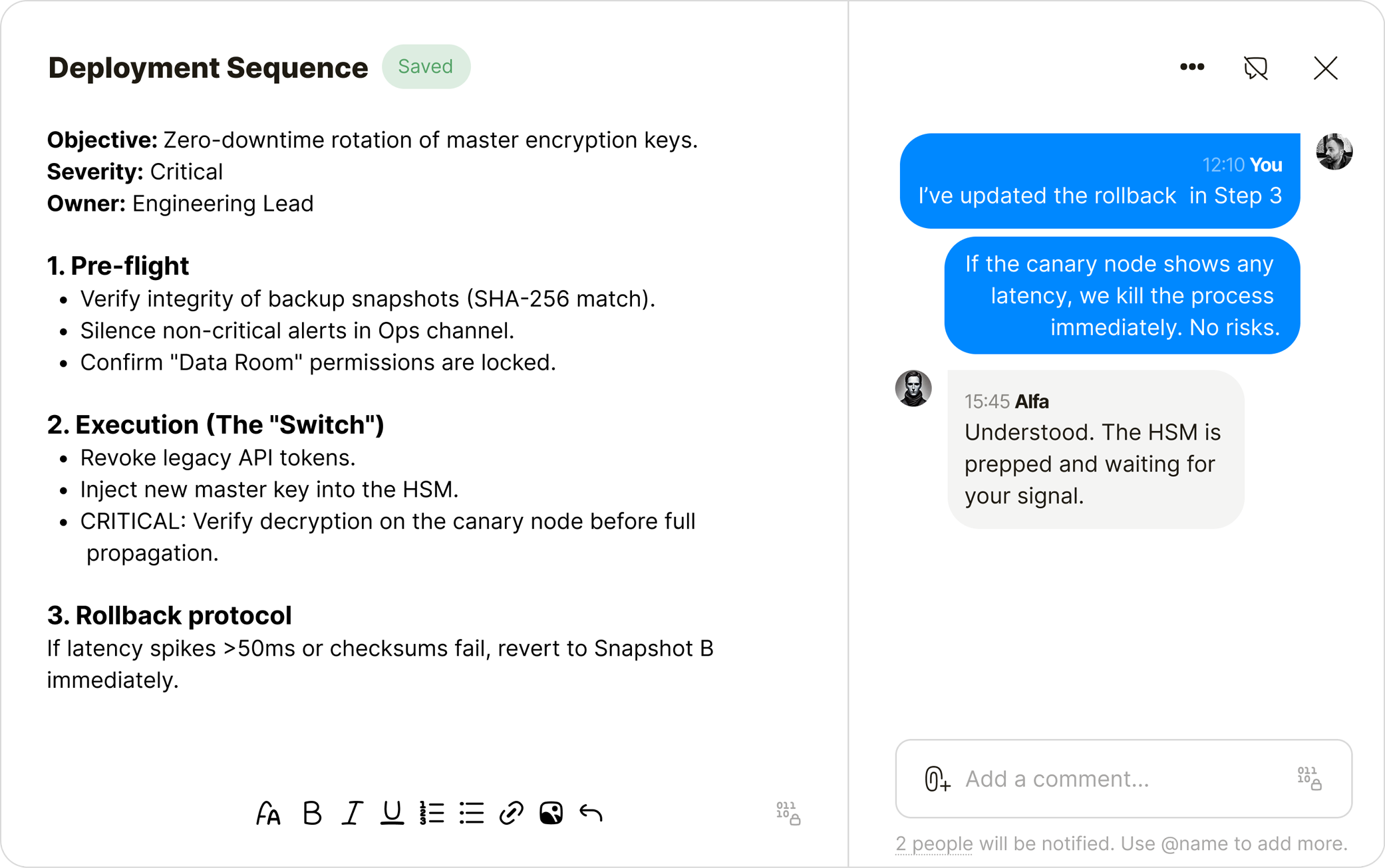Click the "2 people" notified link
1385x868 pixels.
tap(934, 843)
